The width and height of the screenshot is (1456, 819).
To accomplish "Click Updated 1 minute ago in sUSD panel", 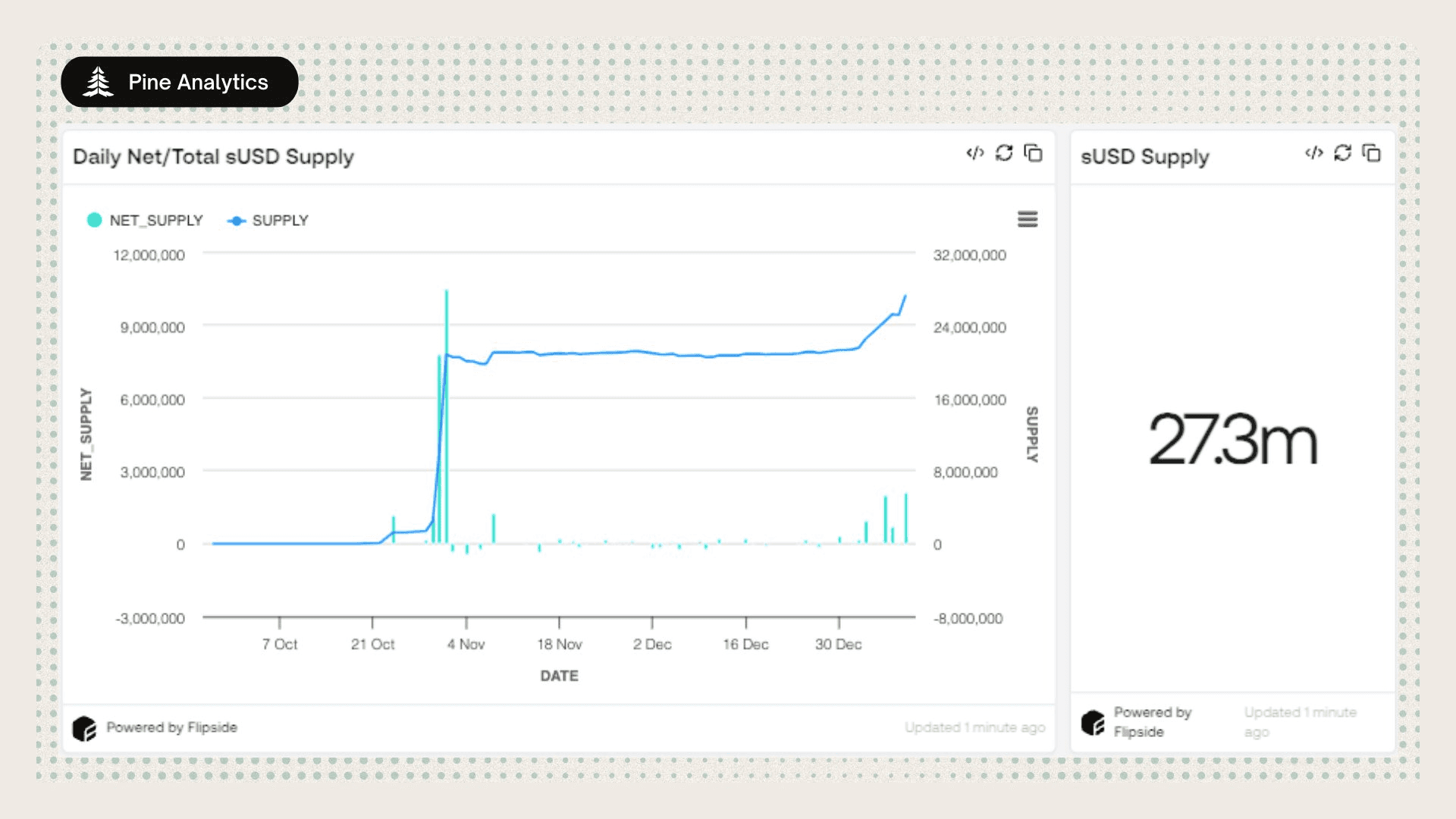I will point(1300,722).
